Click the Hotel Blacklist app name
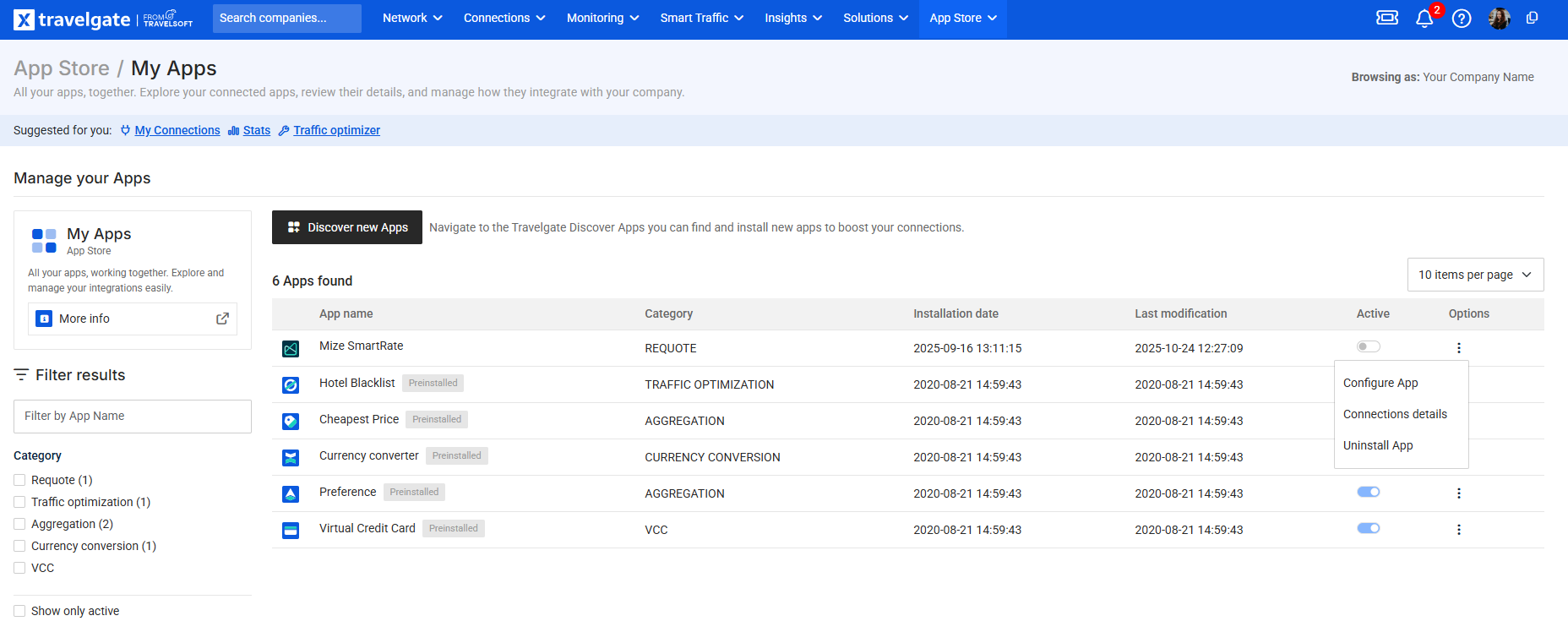 [357, 383]
